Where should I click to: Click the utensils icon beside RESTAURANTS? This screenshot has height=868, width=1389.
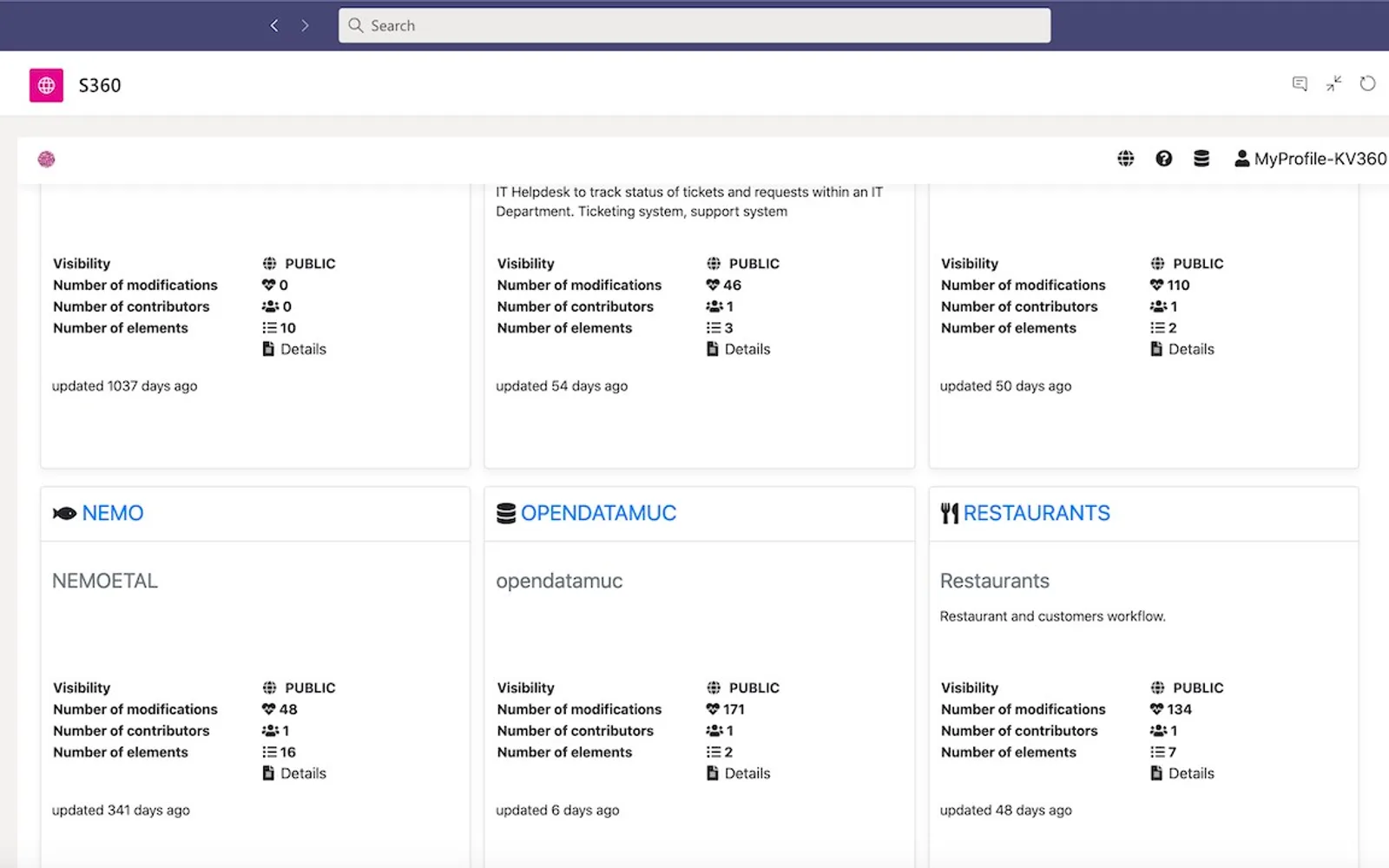tap(950, 513)
